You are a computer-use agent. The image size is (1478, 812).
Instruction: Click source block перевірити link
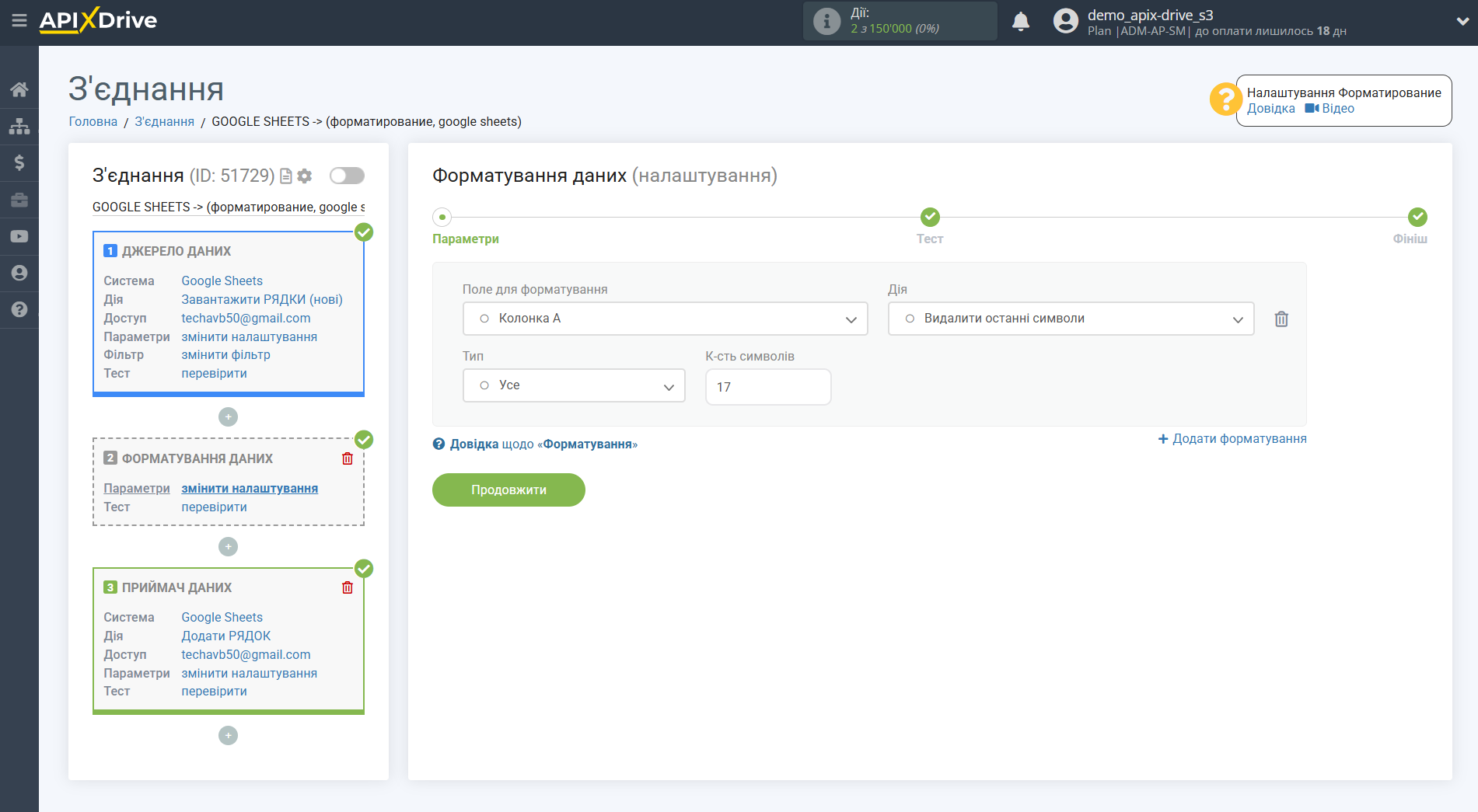click(214, 374)
